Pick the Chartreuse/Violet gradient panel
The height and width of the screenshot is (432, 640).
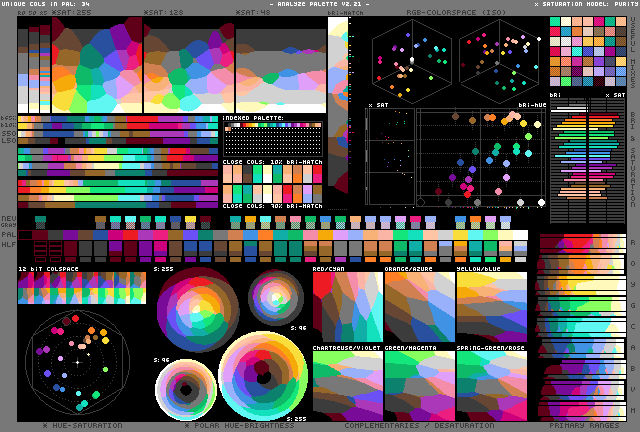click(347, 383)
